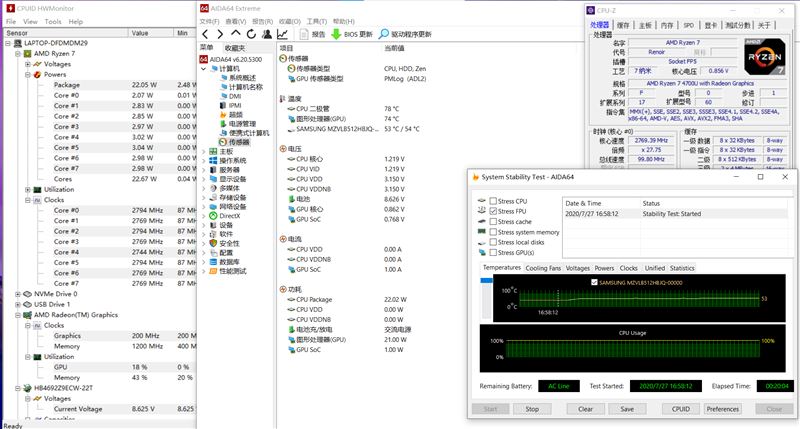Screen dimensions: 800x429
Task: Select 系统概述 in AIDA64 tree
Action: click(242, 78)
